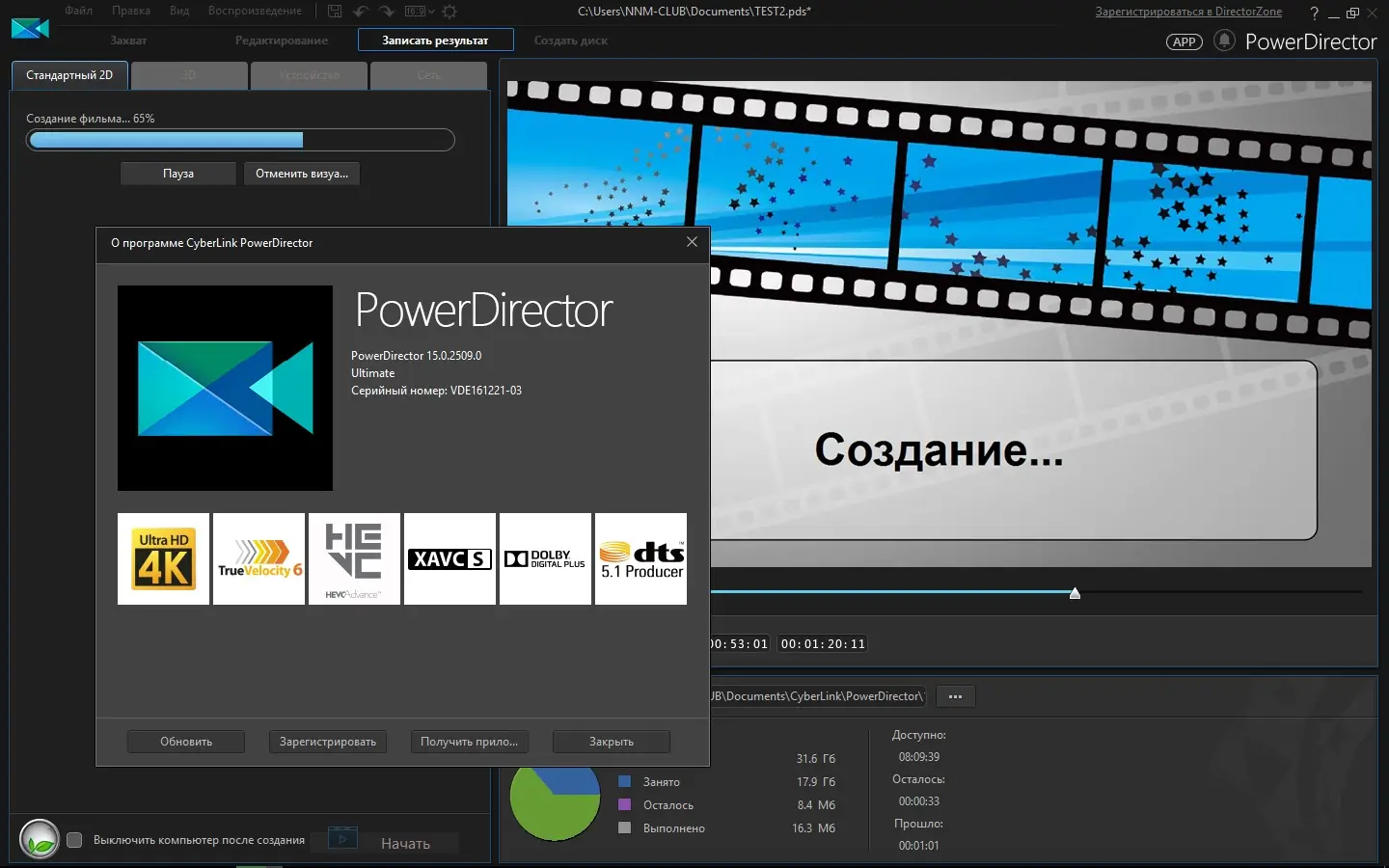Click the Ultra HD 4K badge
This screenshot has height=868, width=1389.
tap(163, 559)
